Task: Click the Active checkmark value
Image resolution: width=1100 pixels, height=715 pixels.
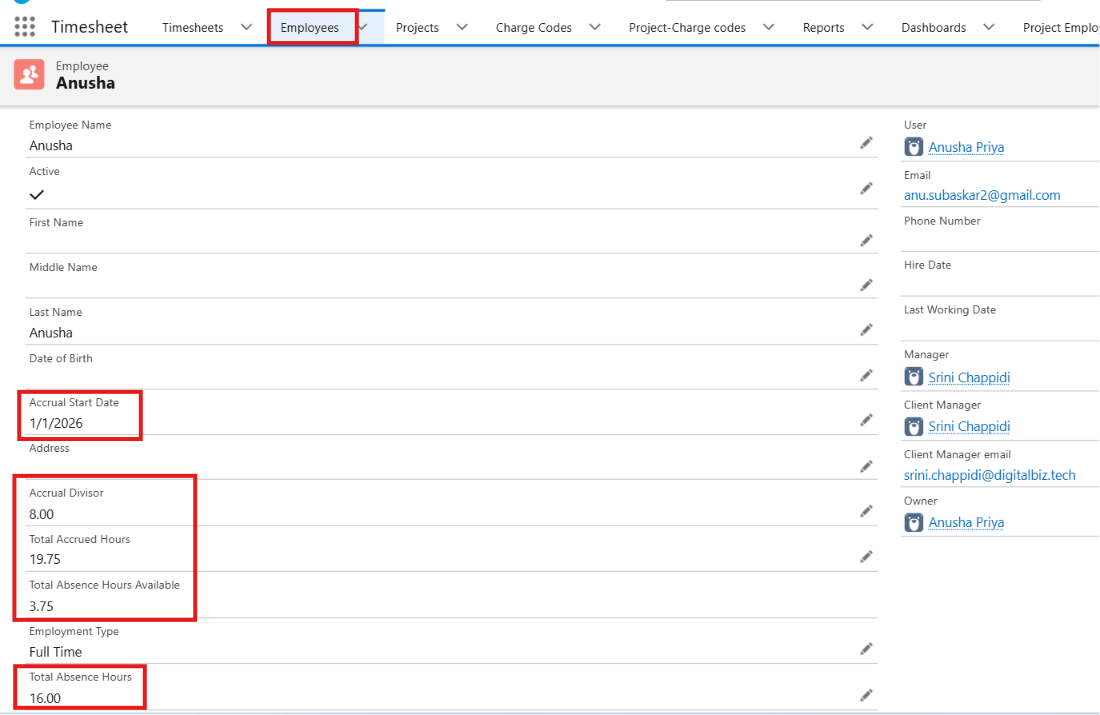Action: click(36, 194)
